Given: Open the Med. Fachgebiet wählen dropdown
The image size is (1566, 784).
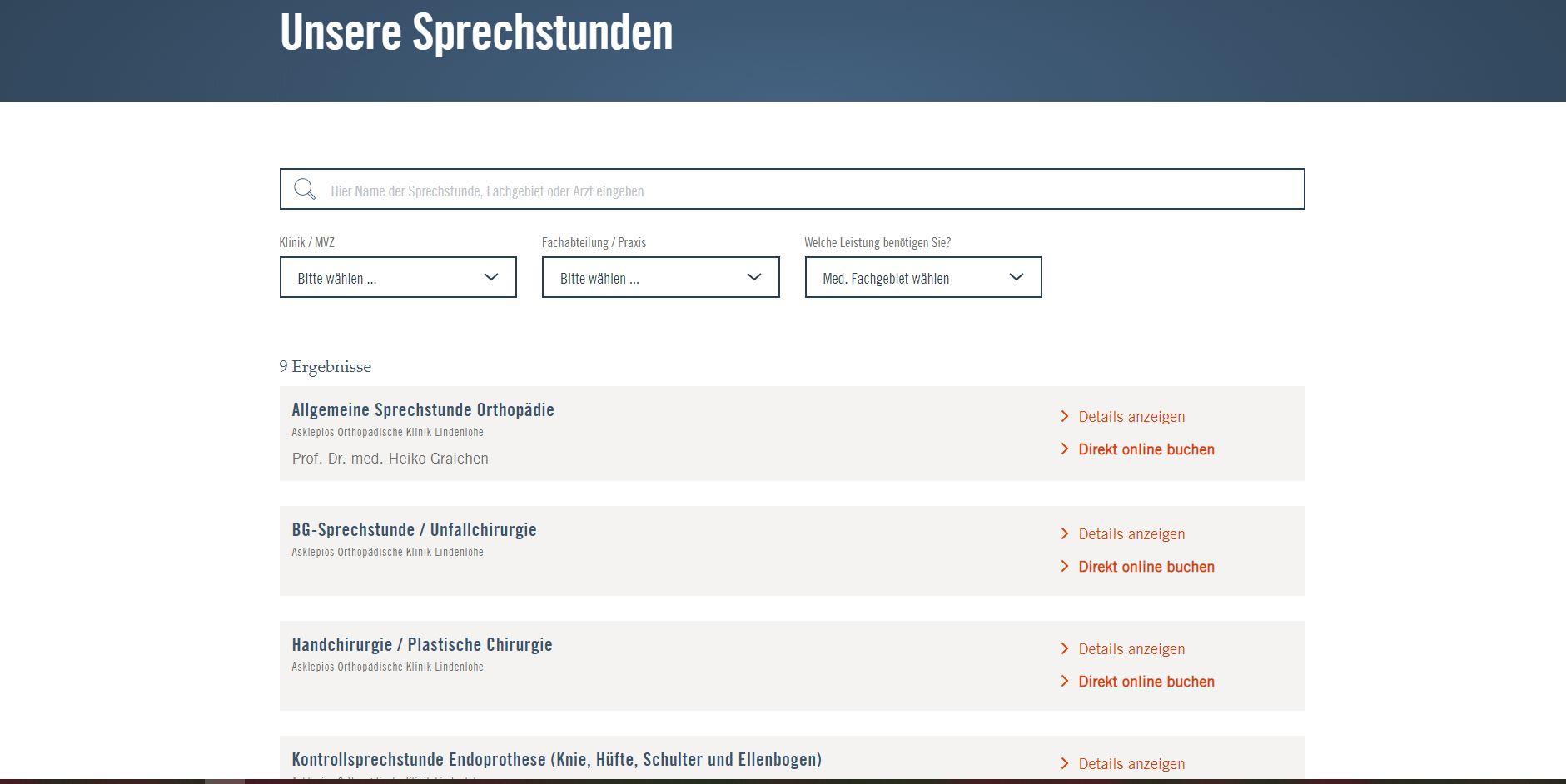Looking at the screenshot, I should [923, 277].
